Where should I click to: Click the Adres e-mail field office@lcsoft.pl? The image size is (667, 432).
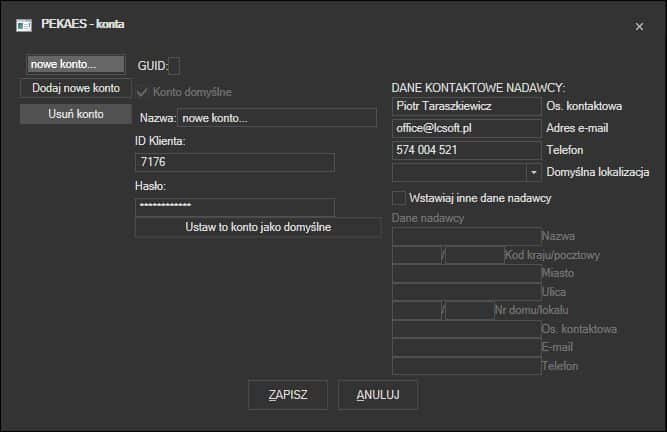(466, 128)
